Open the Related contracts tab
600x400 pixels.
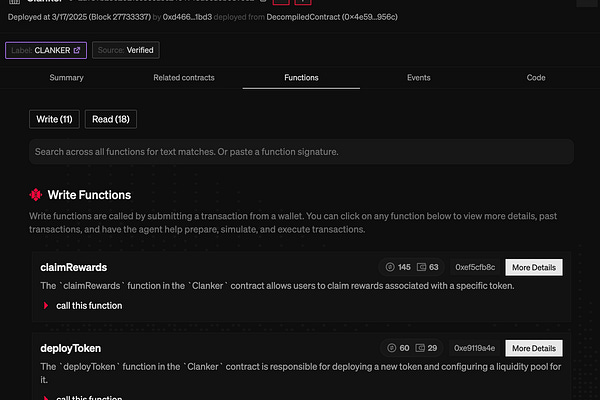point(184,78)
